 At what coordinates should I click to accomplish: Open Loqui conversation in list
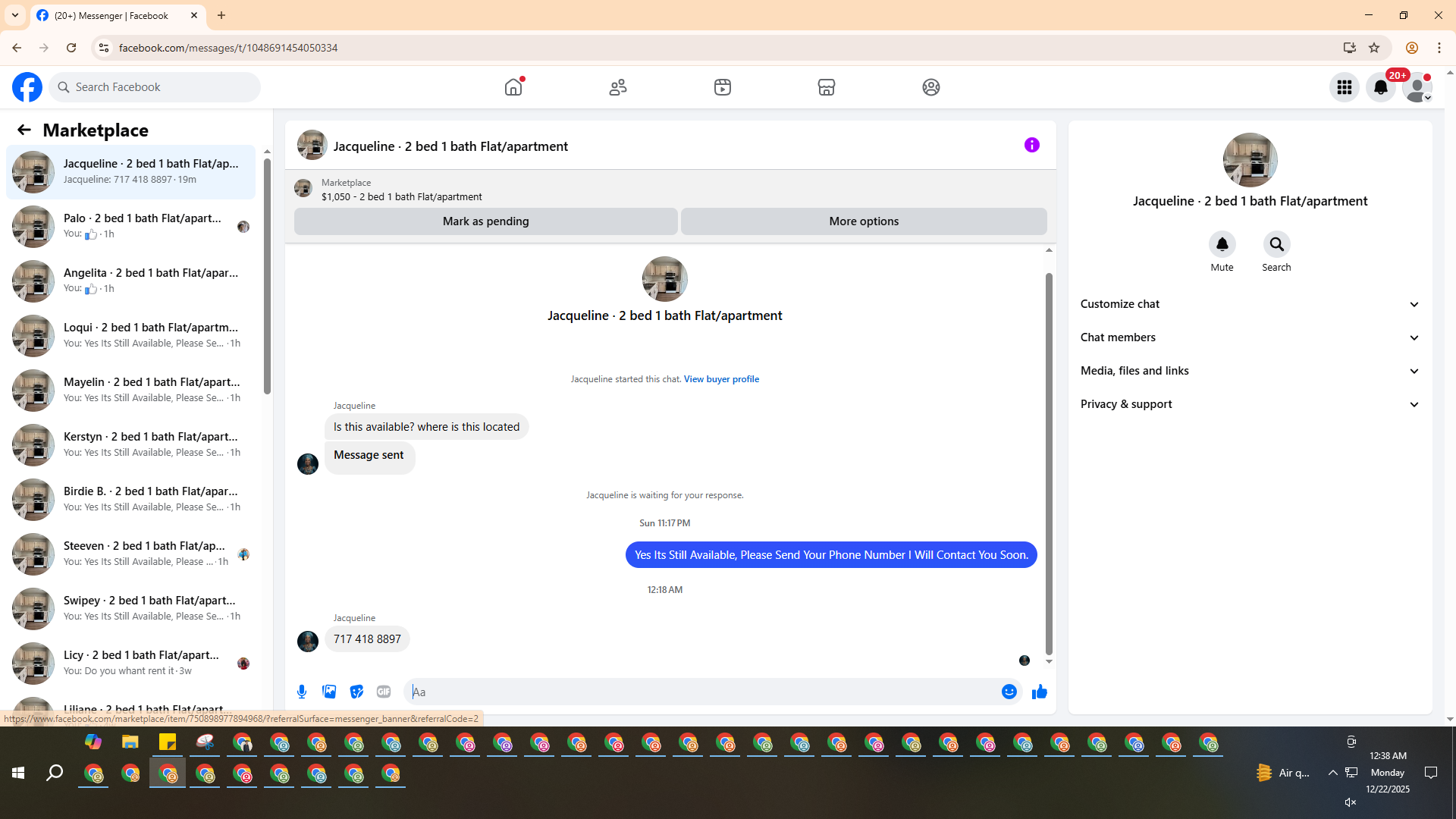coord(130,336)
